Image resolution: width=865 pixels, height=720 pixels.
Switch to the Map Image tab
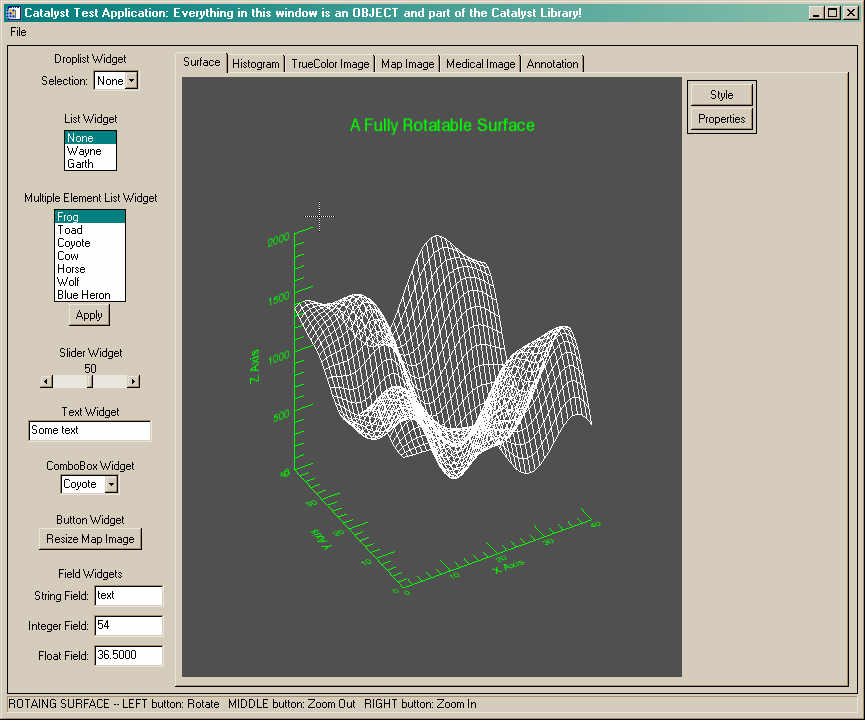407,63
